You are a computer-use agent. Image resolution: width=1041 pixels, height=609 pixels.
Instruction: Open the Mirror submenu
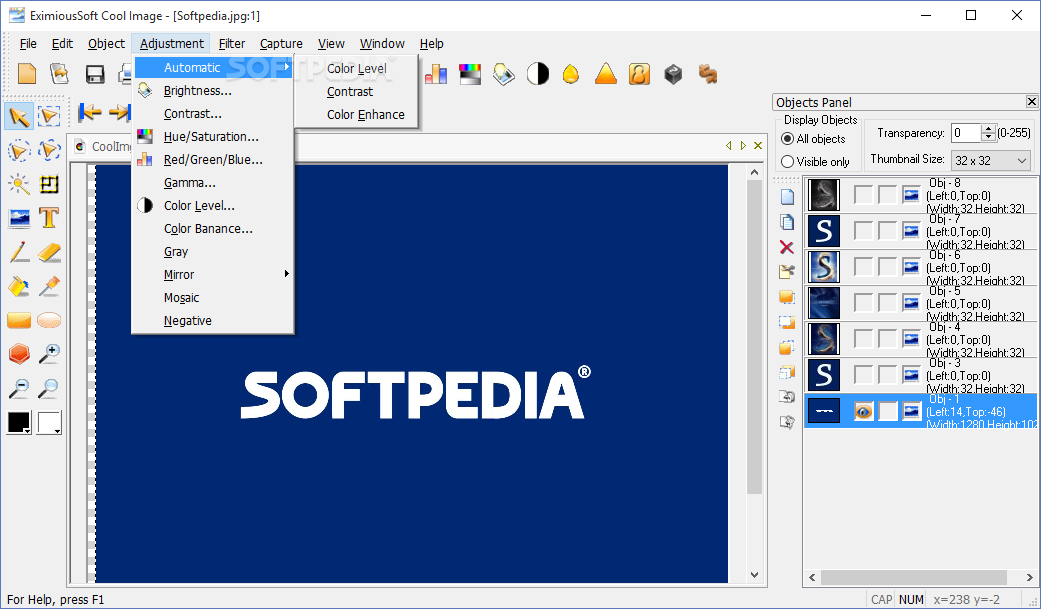[x=212, y=274]
